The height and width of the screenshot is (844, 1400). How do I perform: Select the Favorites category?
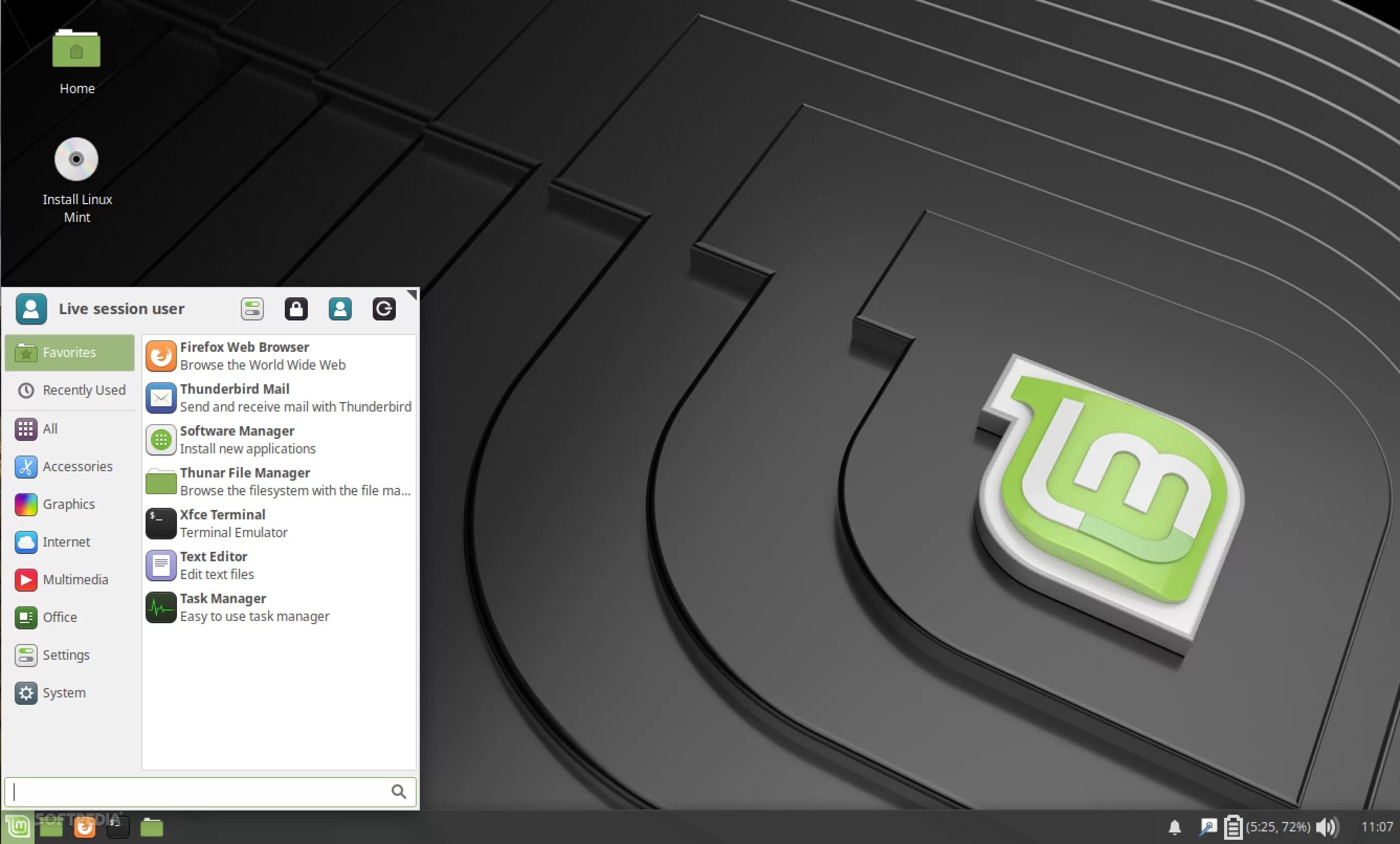click(x=69, y=352)
